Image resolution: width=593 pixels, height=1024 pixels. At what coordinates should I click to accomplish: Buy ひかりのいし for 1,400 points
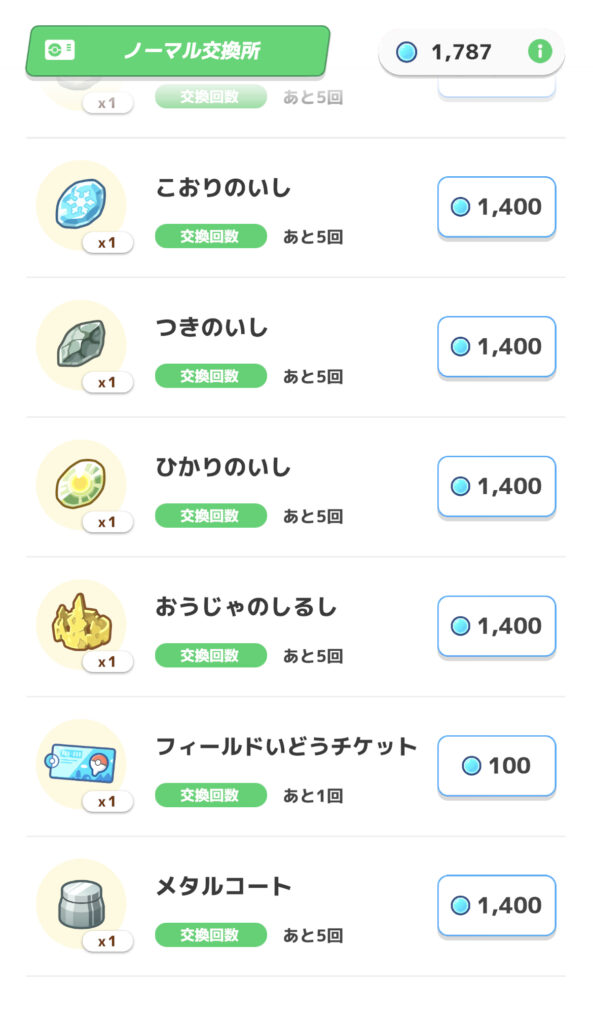point(496,487)
